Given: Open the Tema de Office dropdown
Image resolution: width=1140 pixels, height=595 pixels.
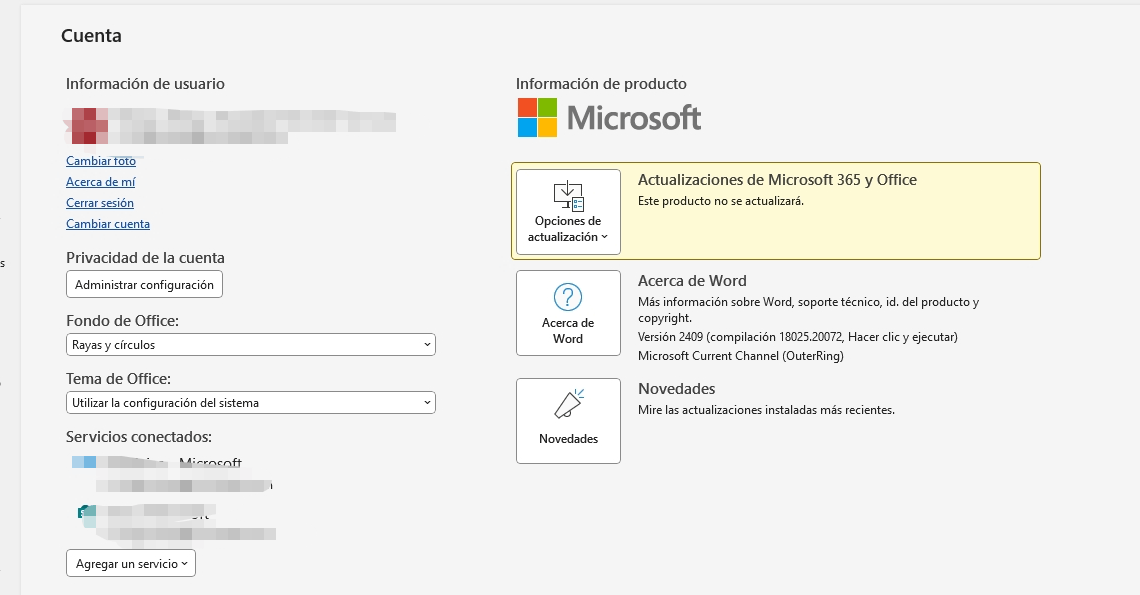Looking at the screenshot, I should point(251,402).
